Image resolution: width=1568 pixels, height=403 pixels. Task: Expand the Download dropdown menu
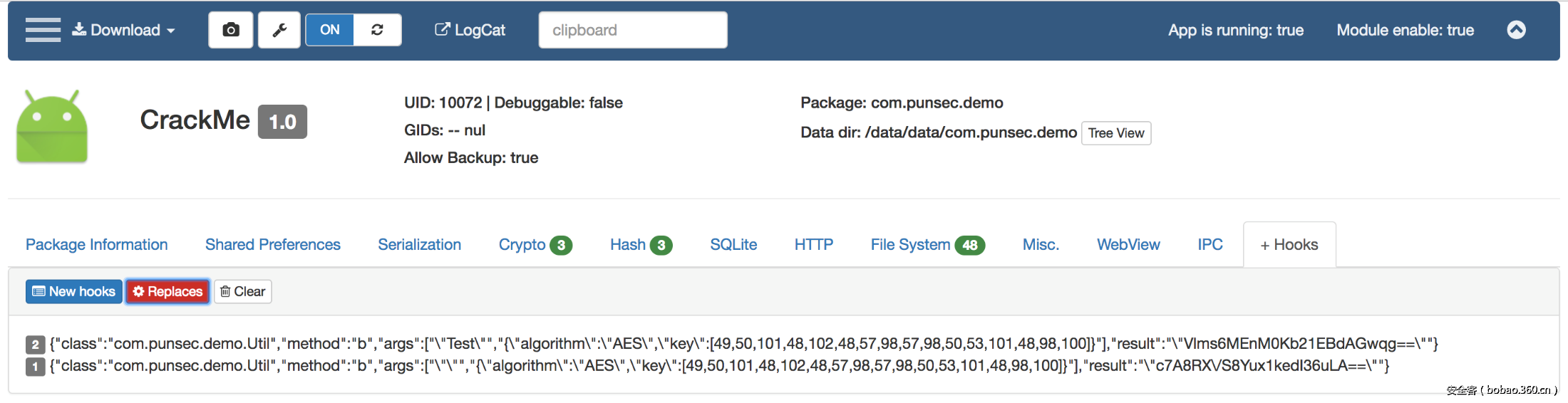[124, 30]
